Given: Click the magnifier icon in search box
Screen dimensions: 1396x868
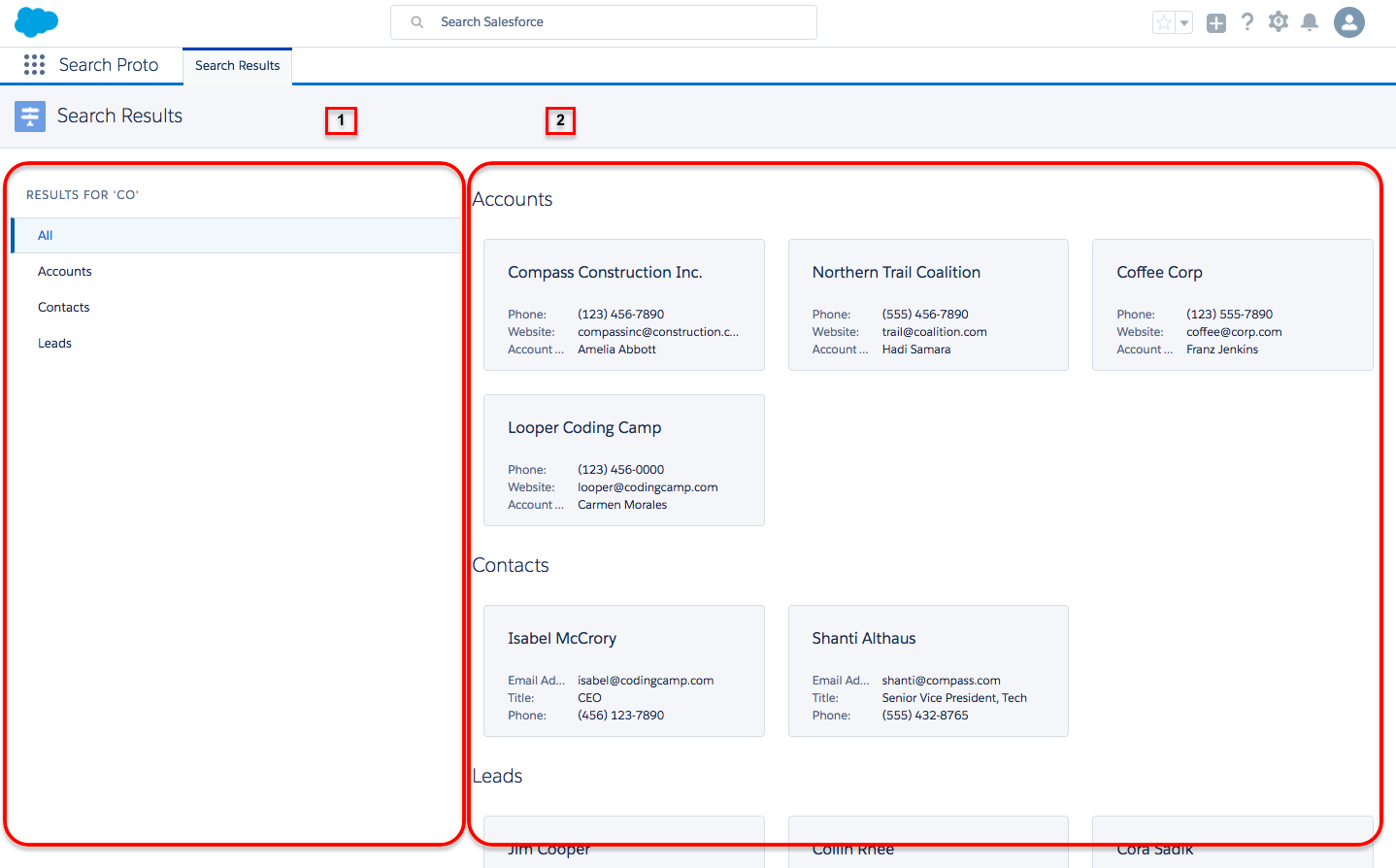Looking at the screenshot, I should pyautogui.click(x=416, y=21).
